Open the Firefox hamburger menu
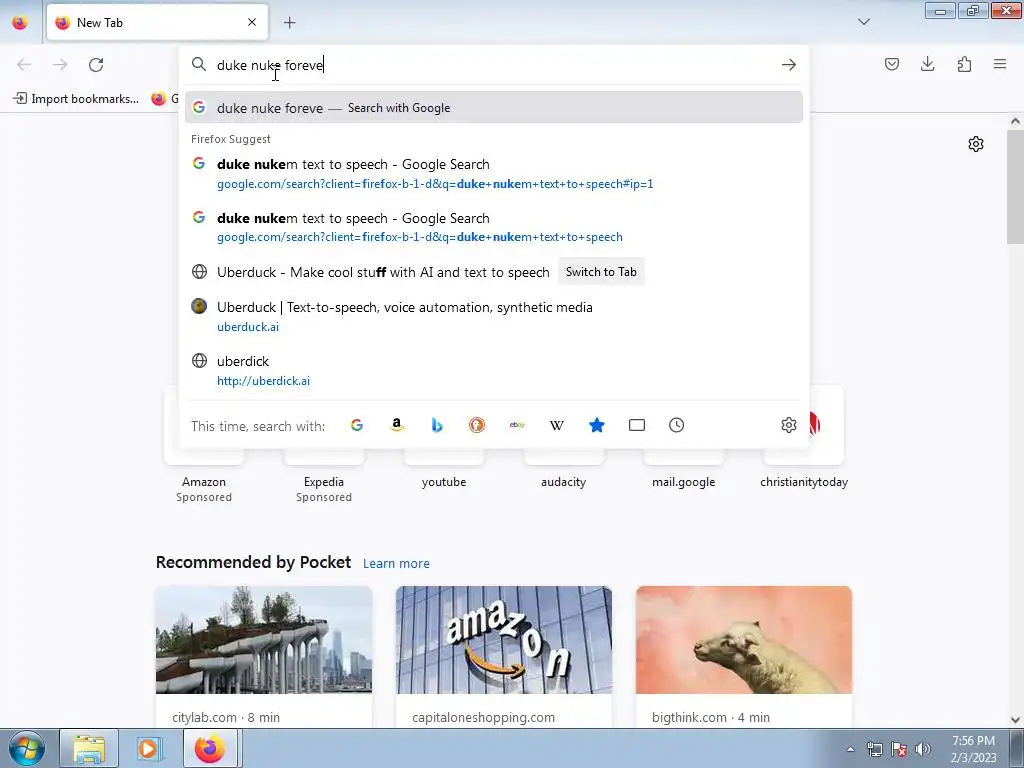This screenshot has width=1024, height=768. coord(1000,64)
